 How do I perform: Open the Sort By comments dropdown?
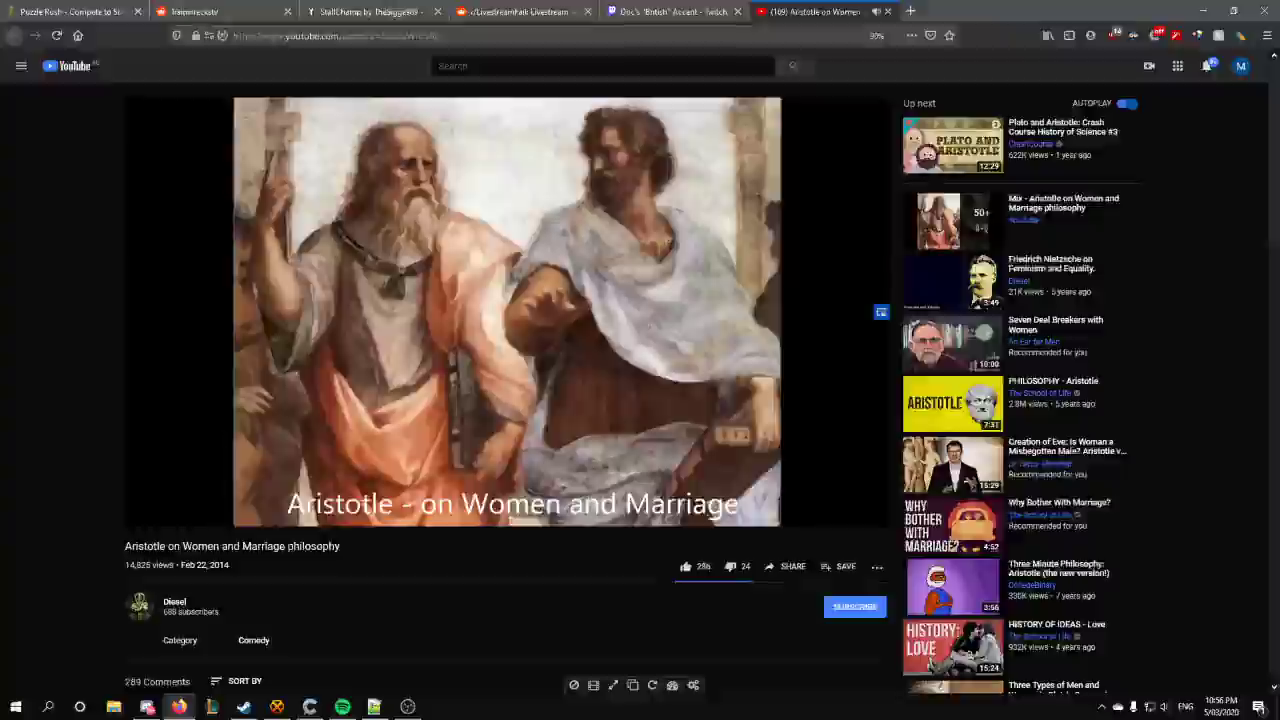[x=236, y=681]
